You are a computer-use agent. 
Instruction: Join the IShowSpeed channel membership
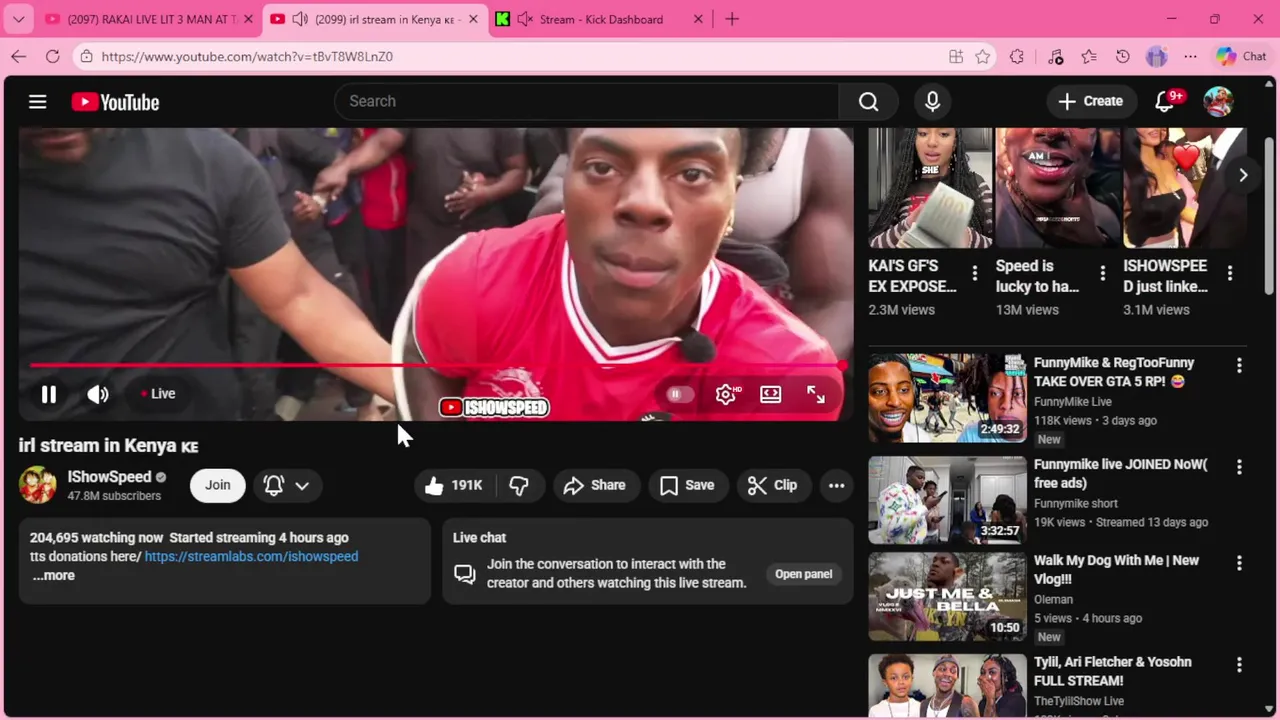click(217, 485)
